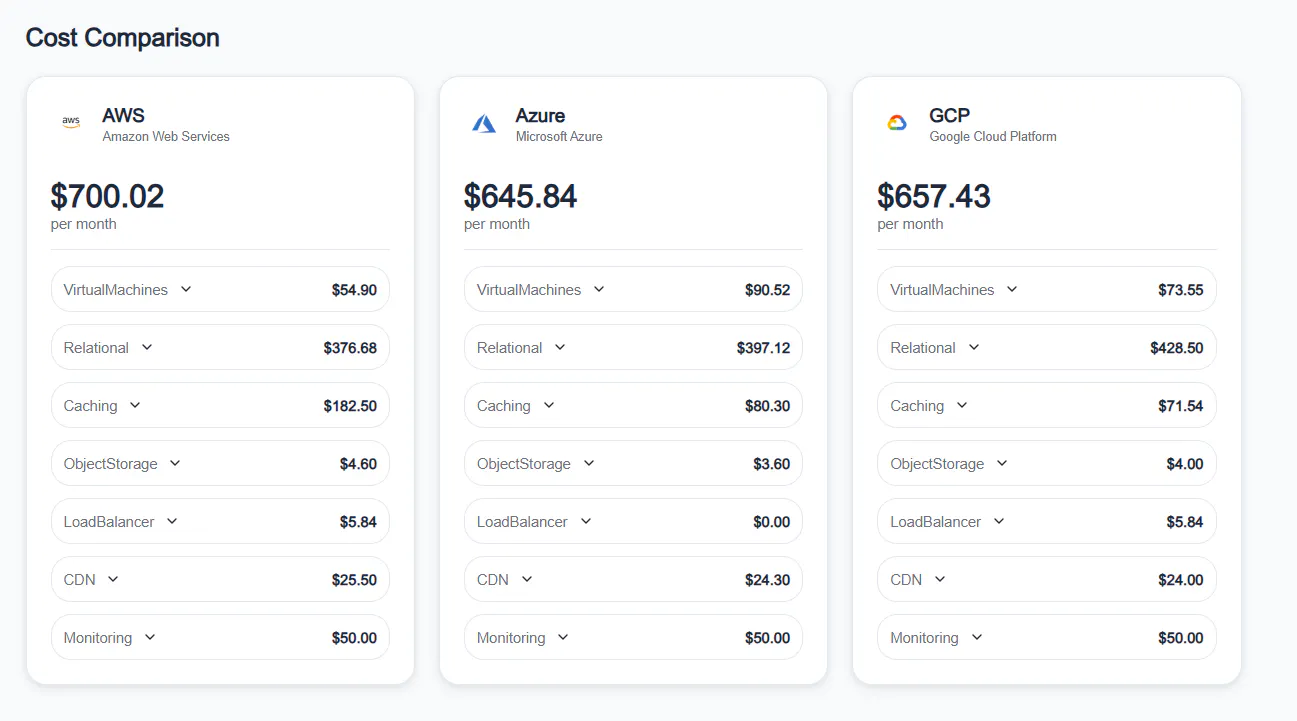Click the Azure $645.84 monthly total

pyautogui.click(x=520, y=196)
